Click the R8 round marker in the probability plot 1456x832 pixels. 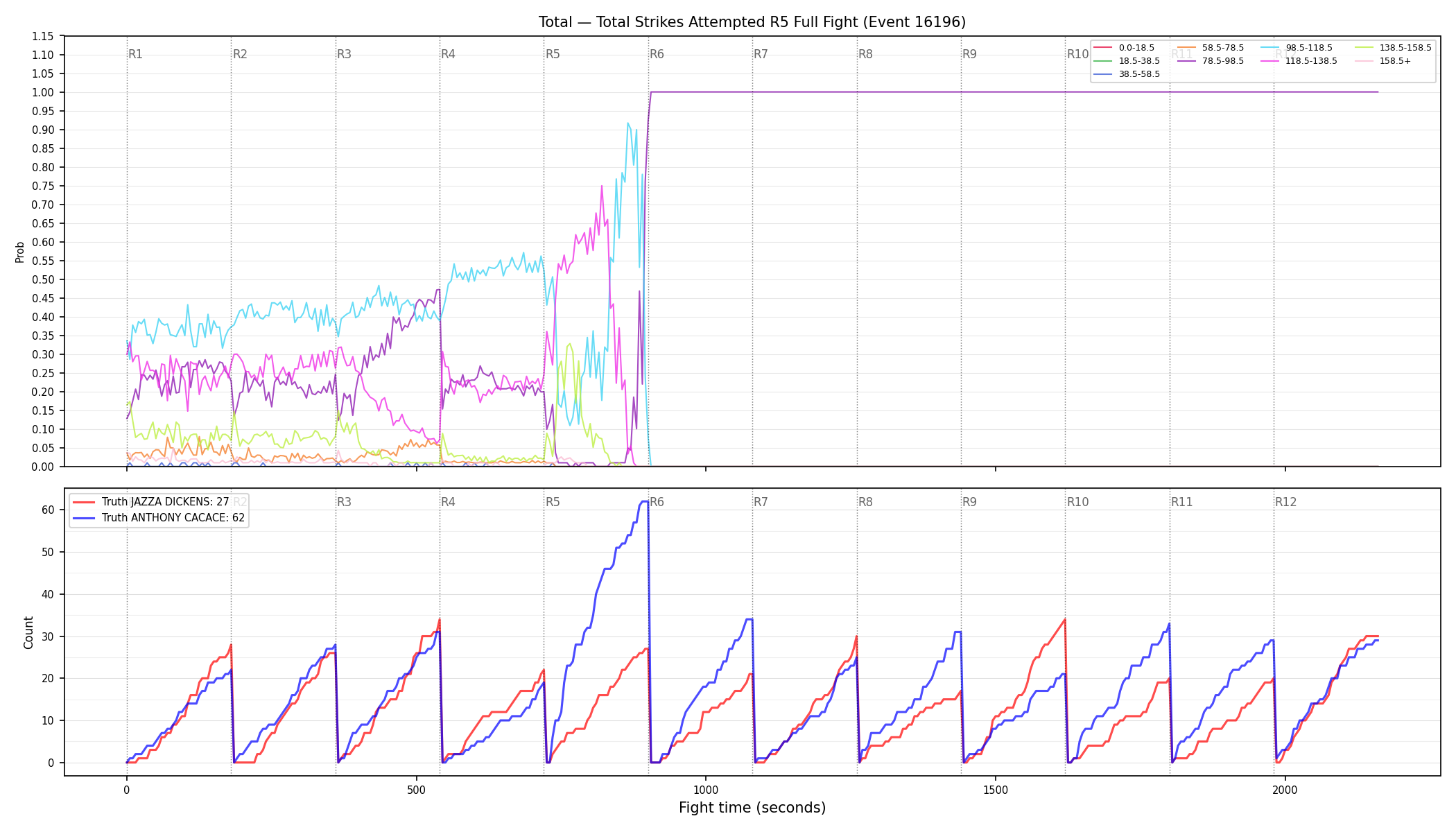coord(866,54)
